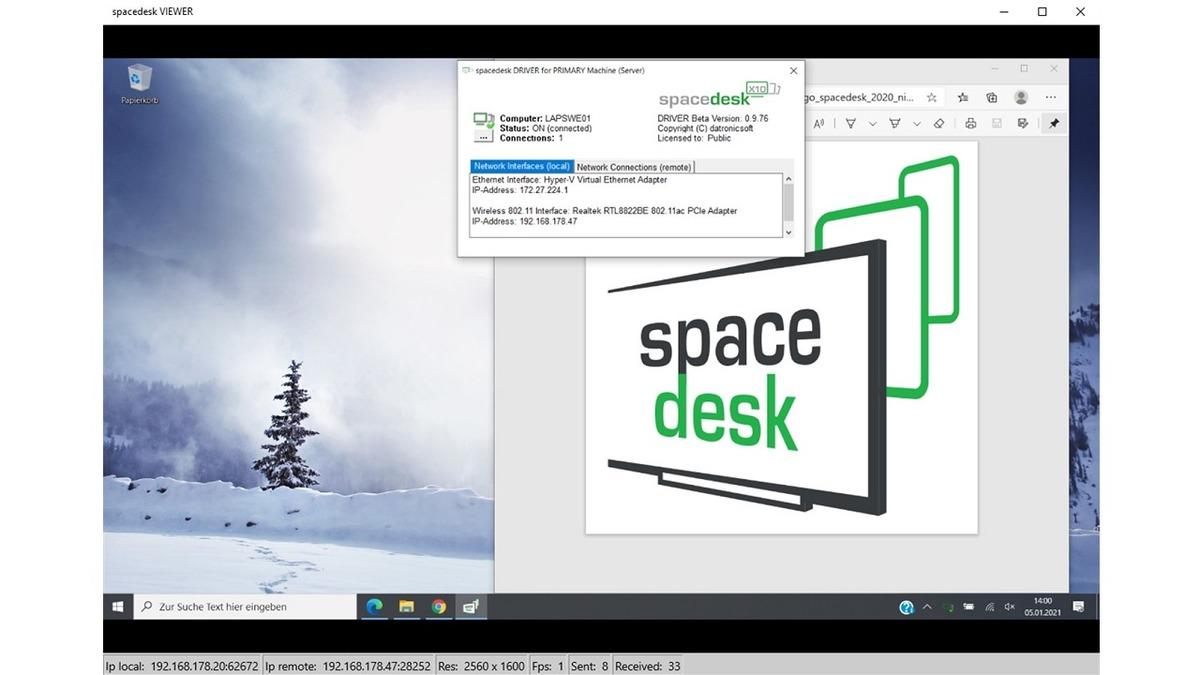Toggle the PDF toolbar pin icon
Viewport: 1200px width, 675px height.
(x=1052, y=122)
